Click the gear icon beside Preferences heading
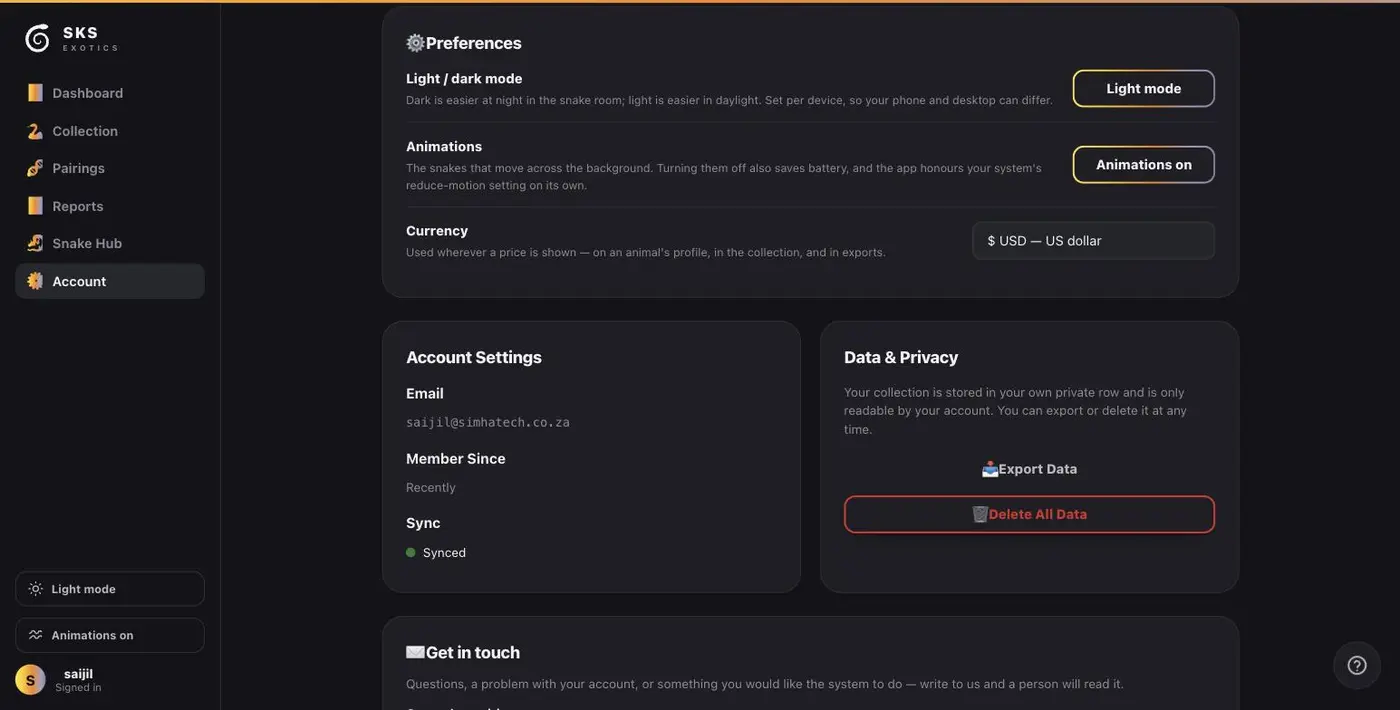Image resolution: width=1400 pixels, height=710 pixels. point(415,43)
